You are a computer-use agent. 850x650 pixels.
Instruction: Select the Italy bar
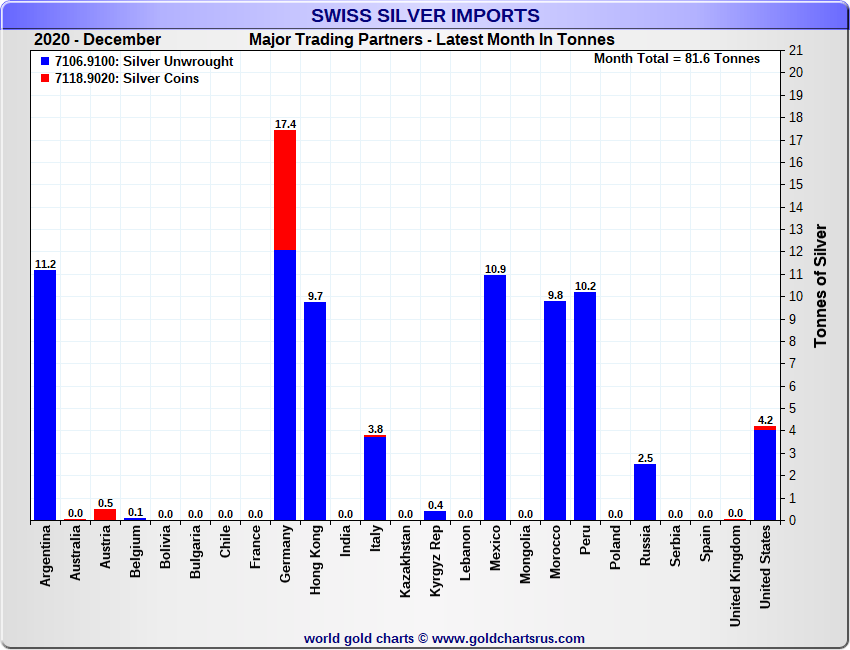tap(375, 478)
